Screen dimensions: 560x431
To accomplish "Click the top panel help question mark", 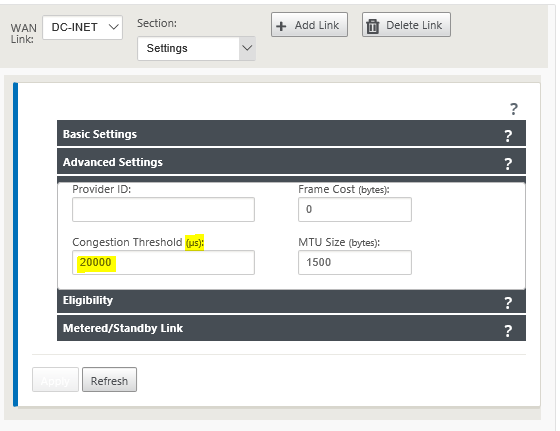I will [514, 109].
